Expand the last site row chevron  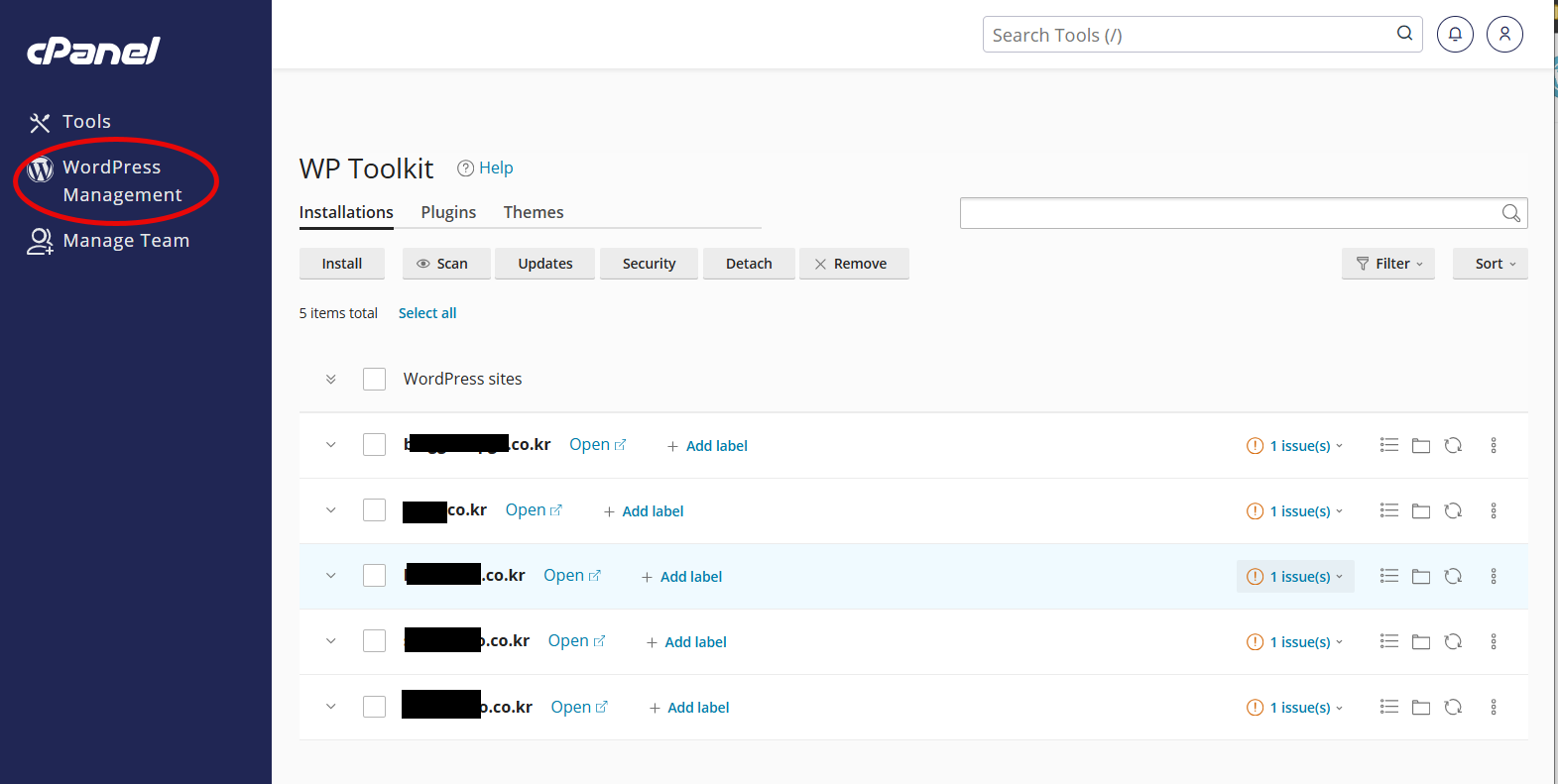(331, 707)
